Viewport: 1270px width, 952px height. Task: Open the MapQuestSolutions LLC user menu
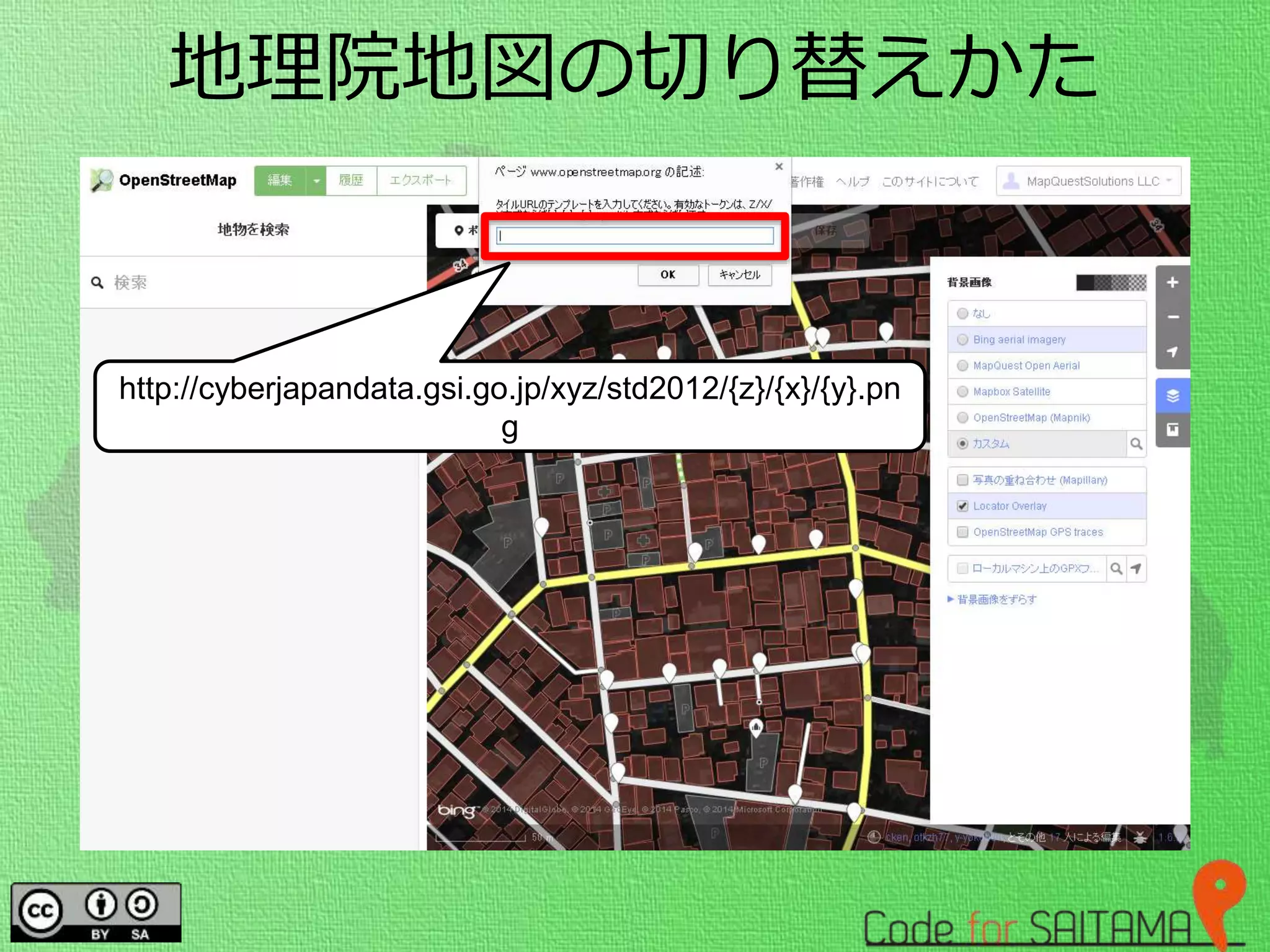click(x=1088, y=181)
